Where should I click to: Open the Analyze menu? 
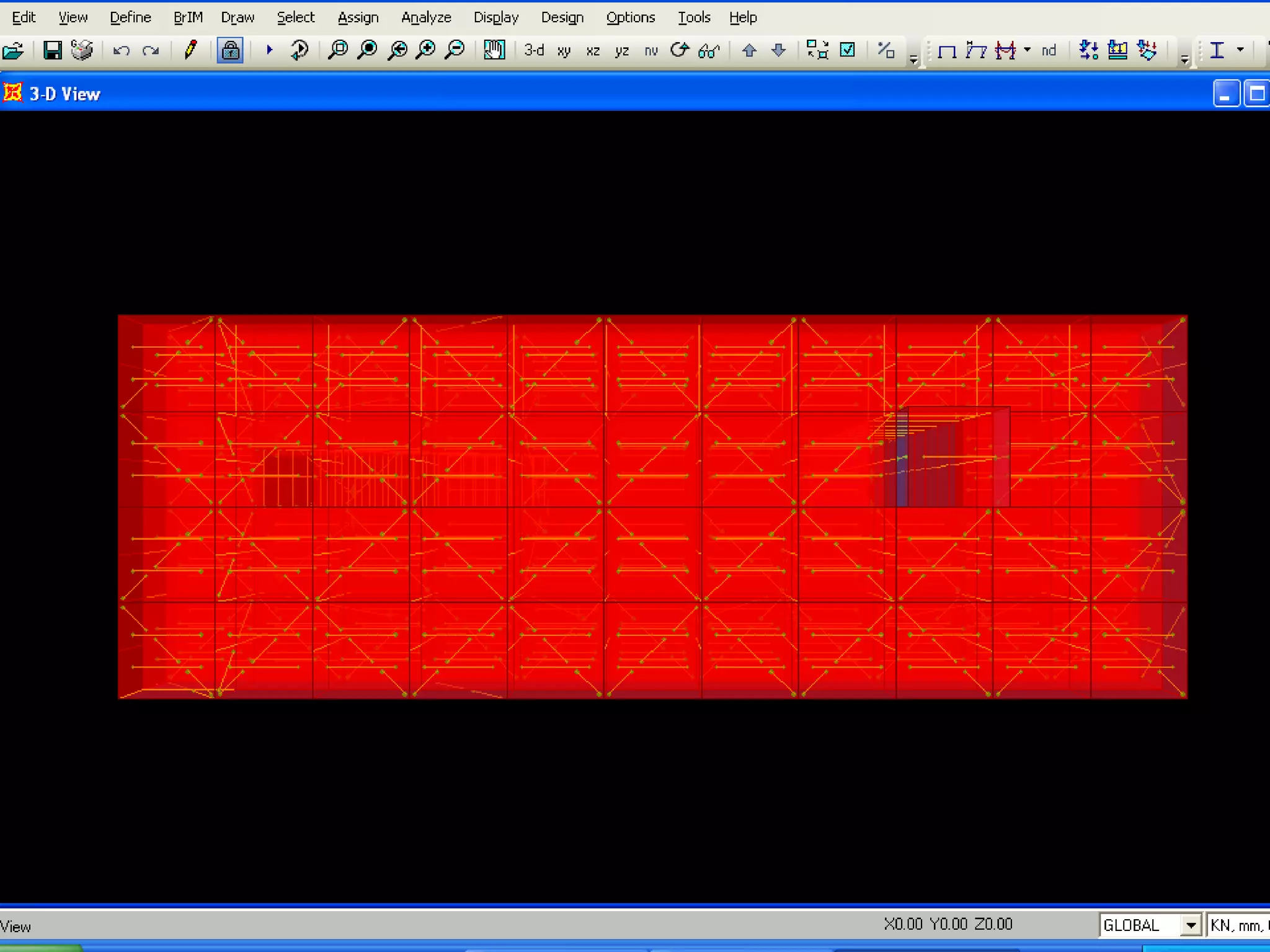(426, 17)
